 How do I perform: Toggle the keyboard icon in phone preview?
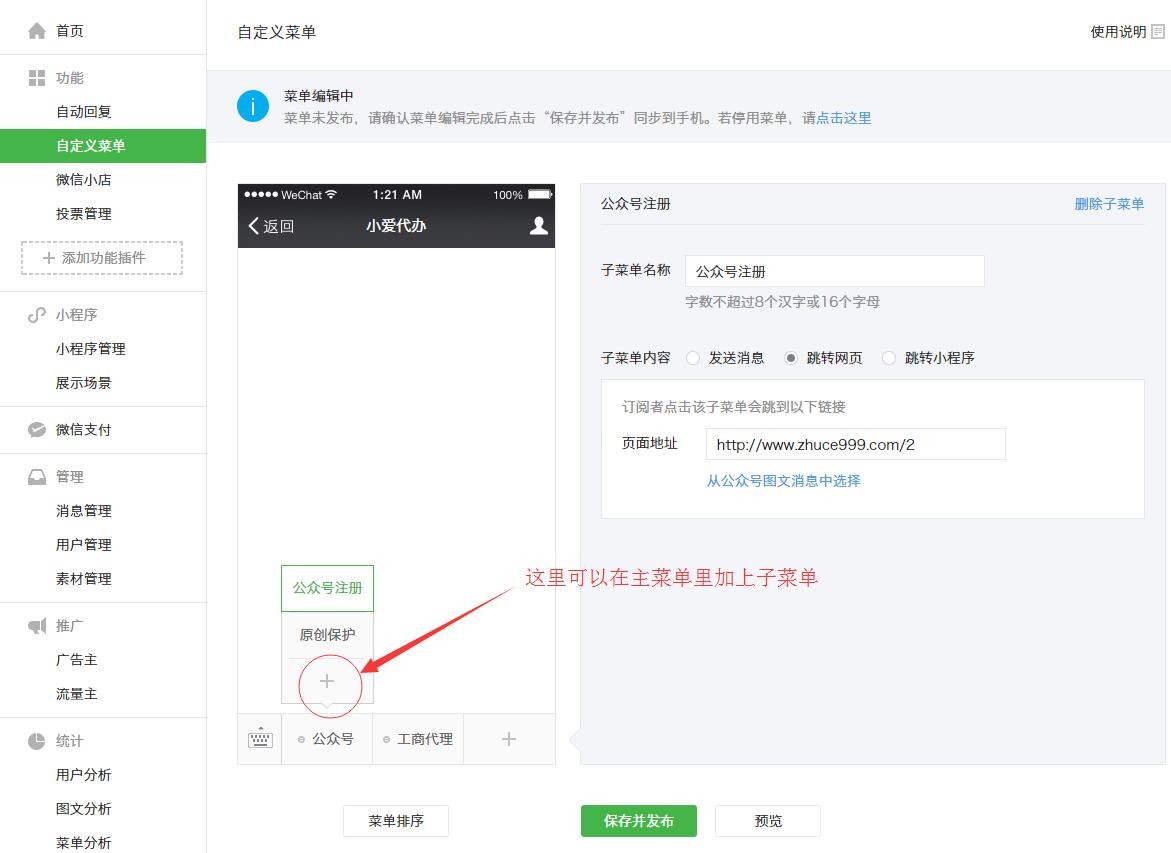[260, 739]
